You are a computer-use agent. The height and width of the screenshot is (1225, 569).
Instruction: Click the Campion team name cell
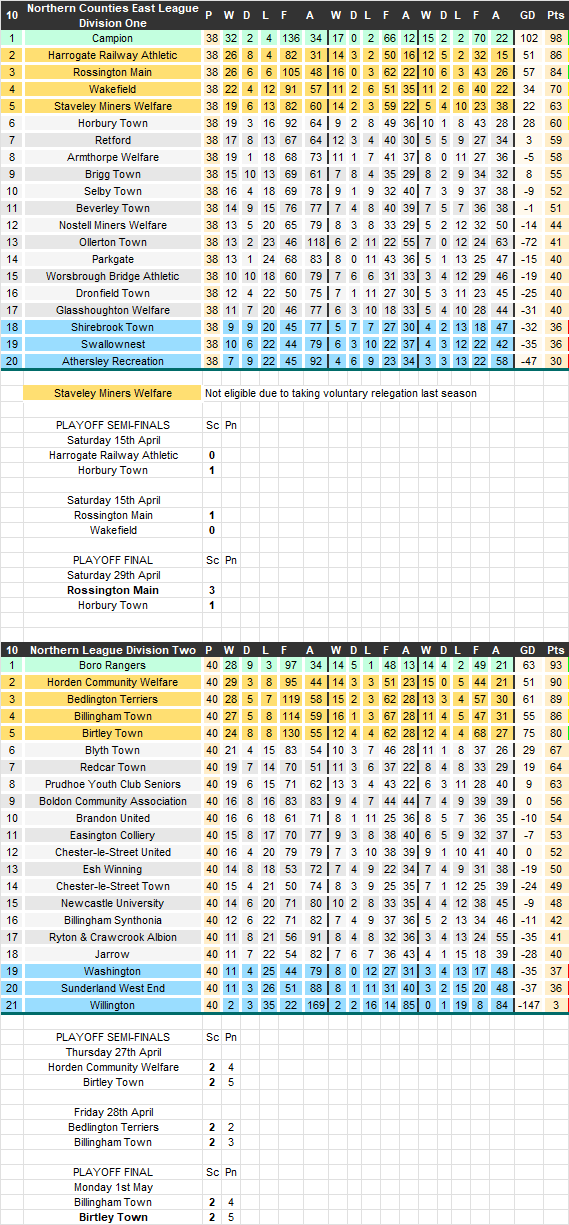(x=112, y=38)
